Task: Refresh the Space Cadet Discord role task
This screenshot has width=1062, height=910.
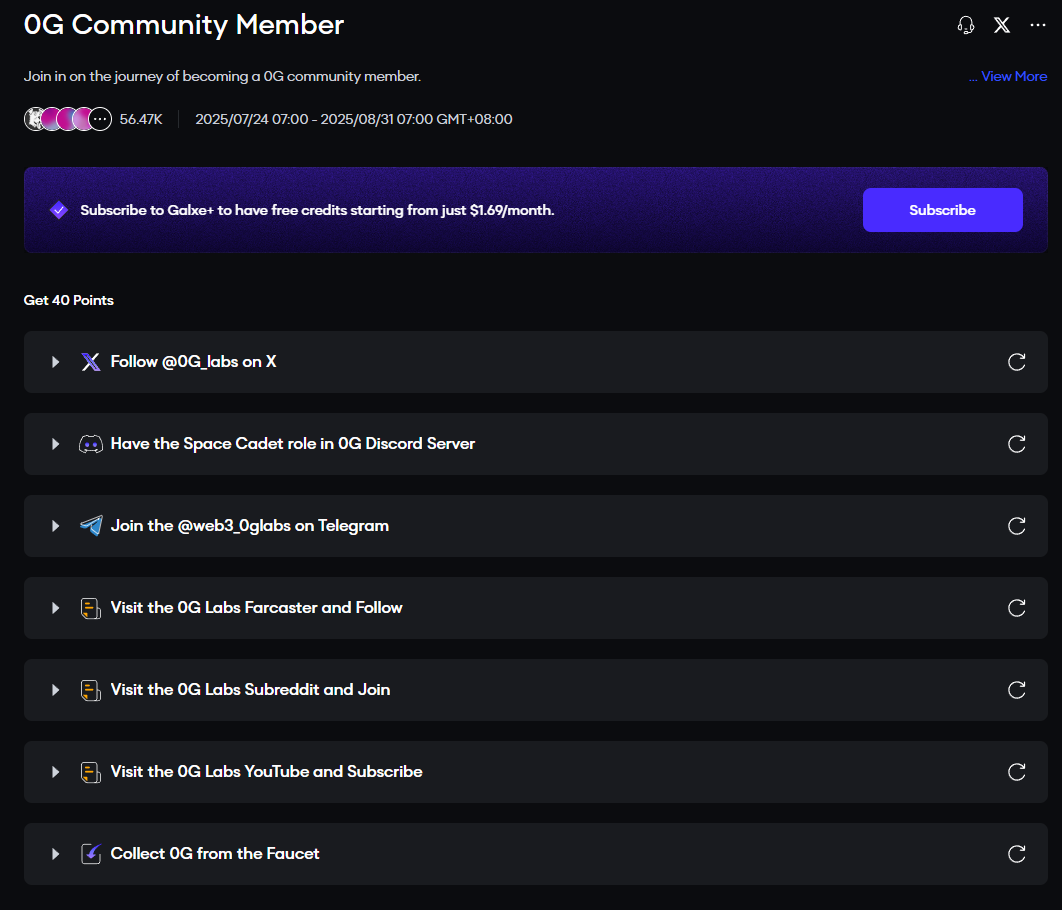Action: [x=1017, y=444]
